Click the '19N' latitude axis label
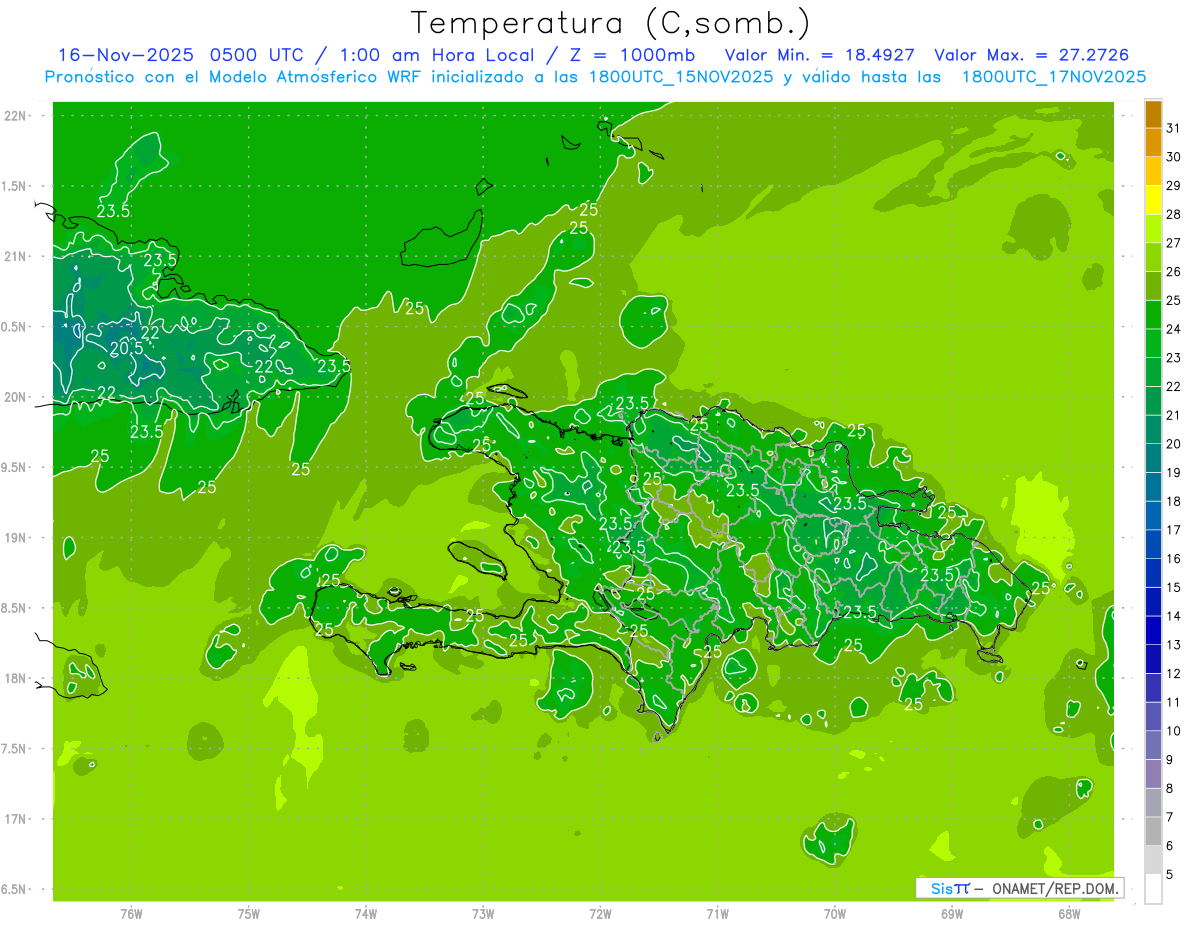The image size is (1200, 927). (14, 538)
